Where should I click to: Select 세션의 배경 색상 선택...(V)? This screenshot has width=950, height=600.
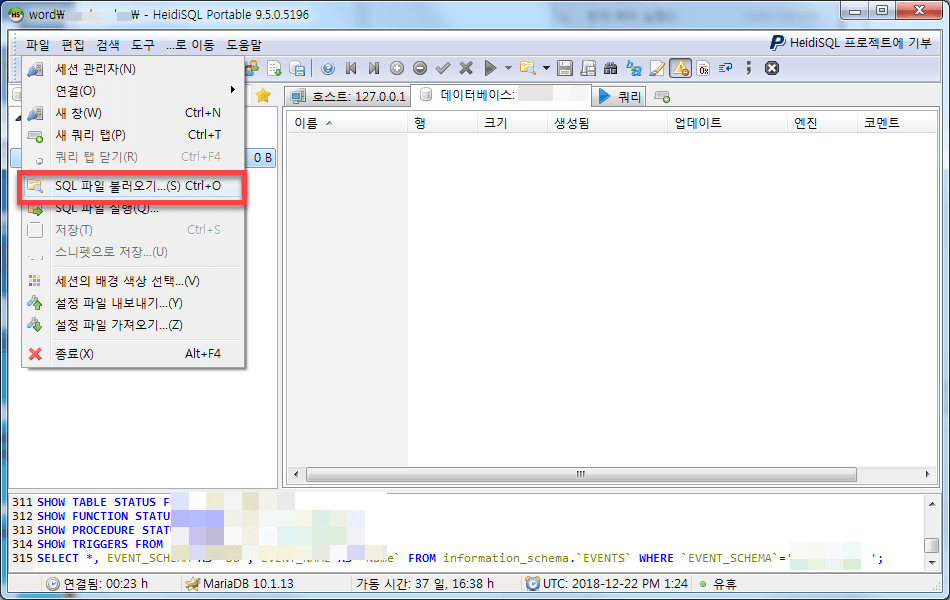(x=133, y=281)
